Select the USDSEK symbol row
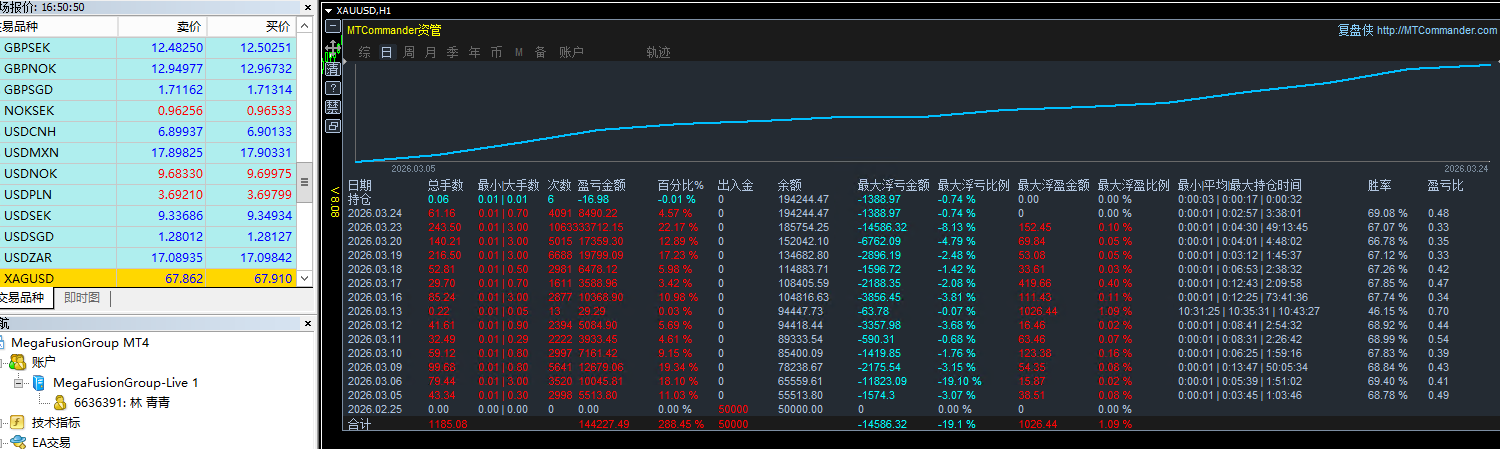This screenshot has width=1500, height=449. tap(148, 215)
